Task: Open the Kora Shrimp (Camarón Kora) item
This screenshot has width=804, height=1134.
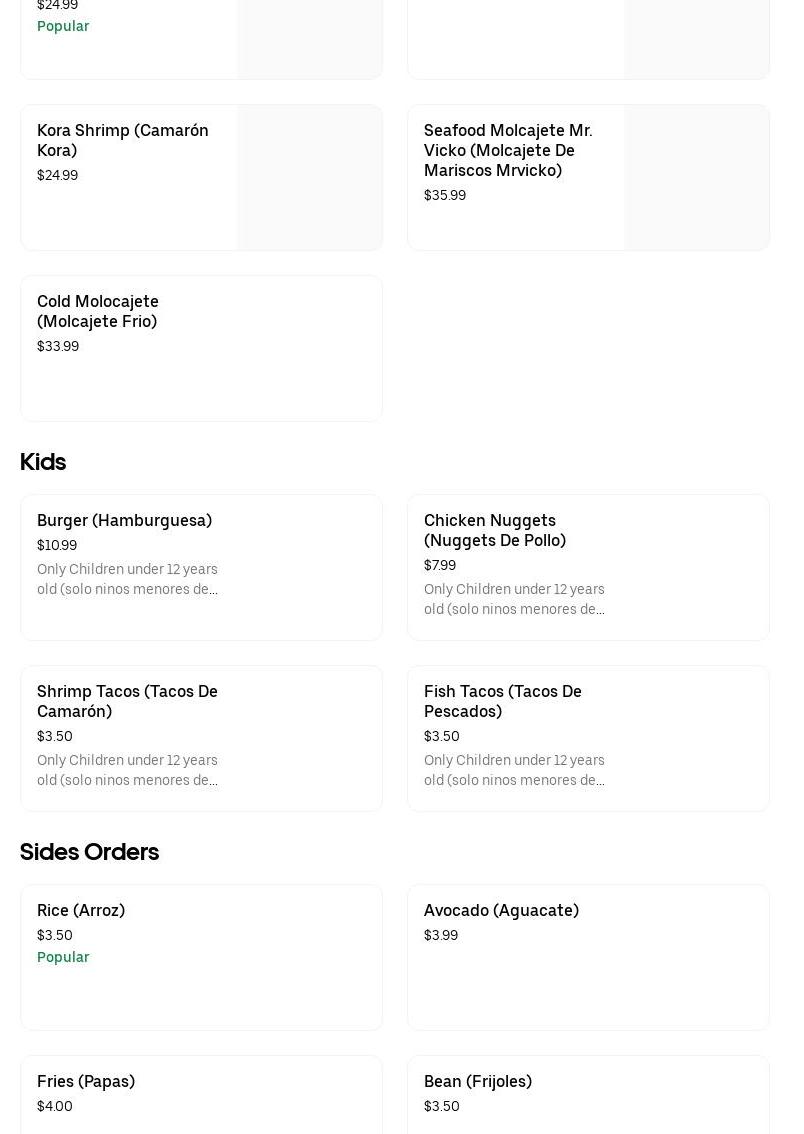Action: tap(123, 140)
